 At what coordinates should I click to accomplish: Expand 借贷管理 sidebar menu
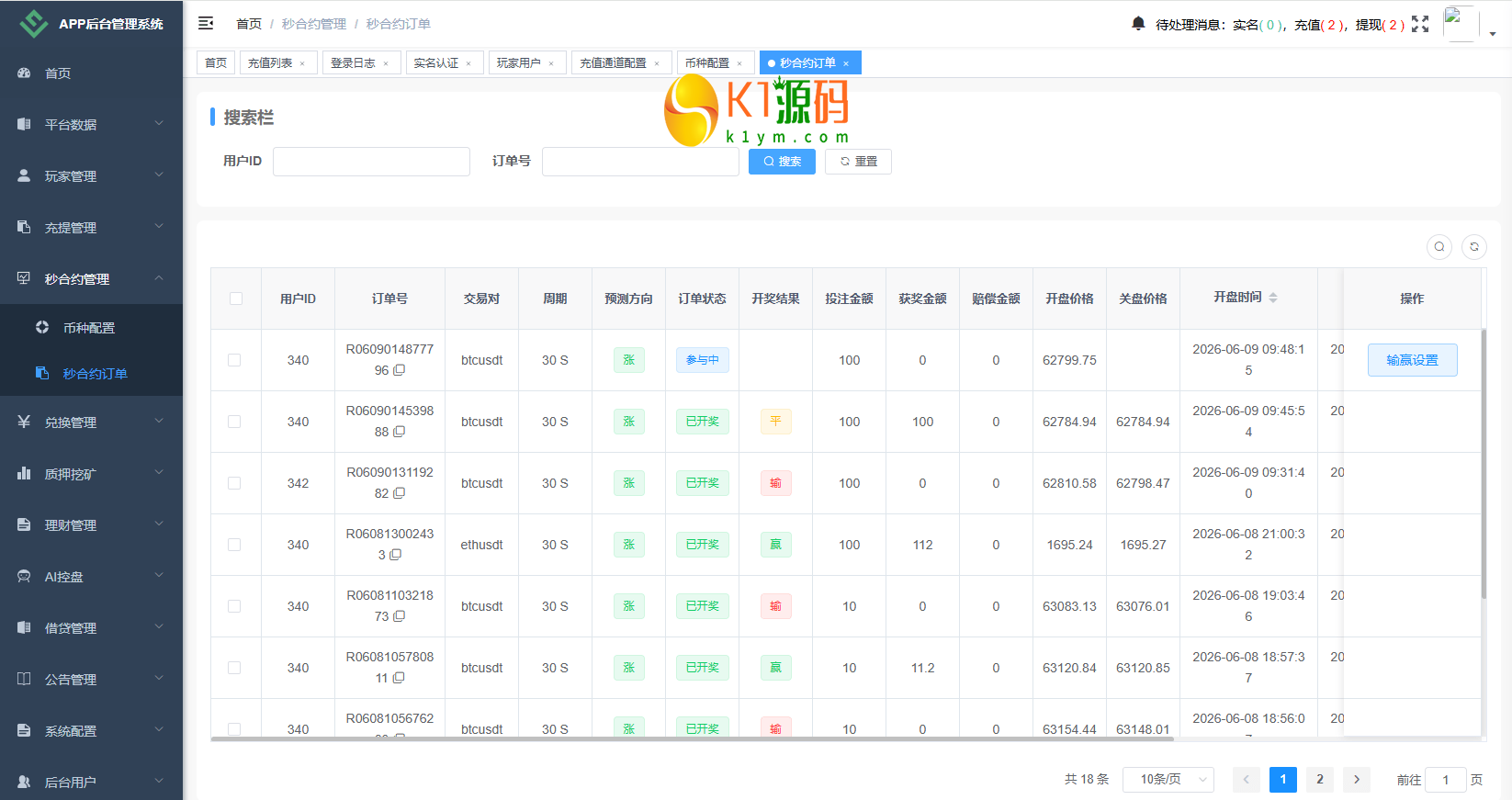(x=91, y=628)
